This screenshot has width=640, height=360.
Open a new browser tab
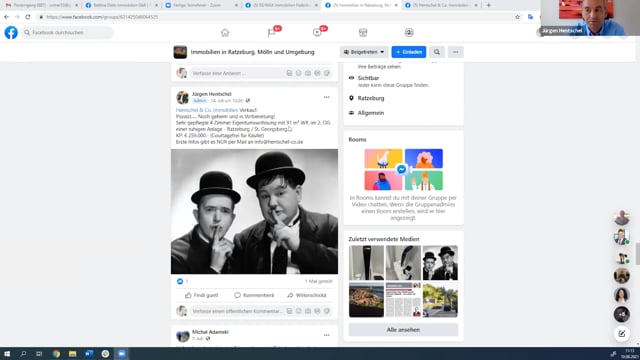489,5
